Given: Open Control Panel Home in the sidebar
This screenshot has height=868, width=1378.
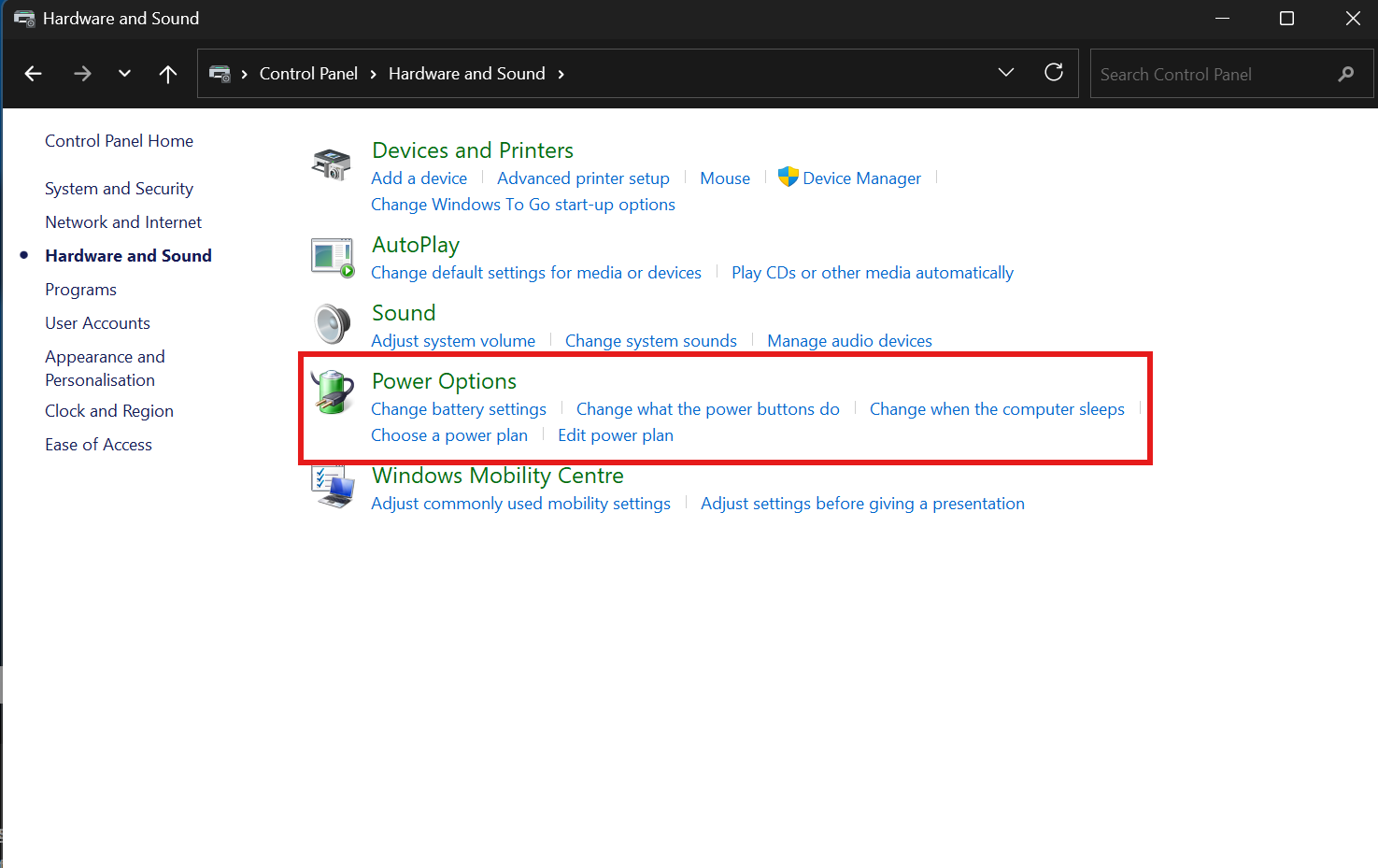Looking at the screenshot, I should (119, 141).
